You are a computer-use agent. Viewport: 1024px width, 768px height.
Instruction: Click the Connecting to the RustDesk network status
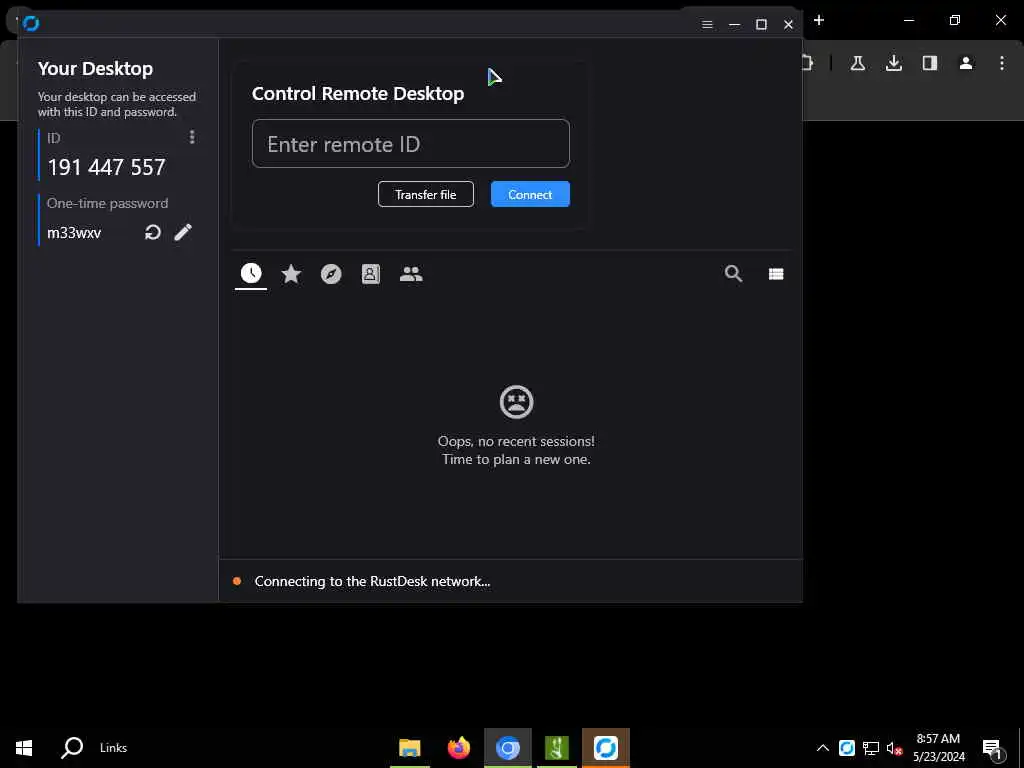click(x=372, y=581)
